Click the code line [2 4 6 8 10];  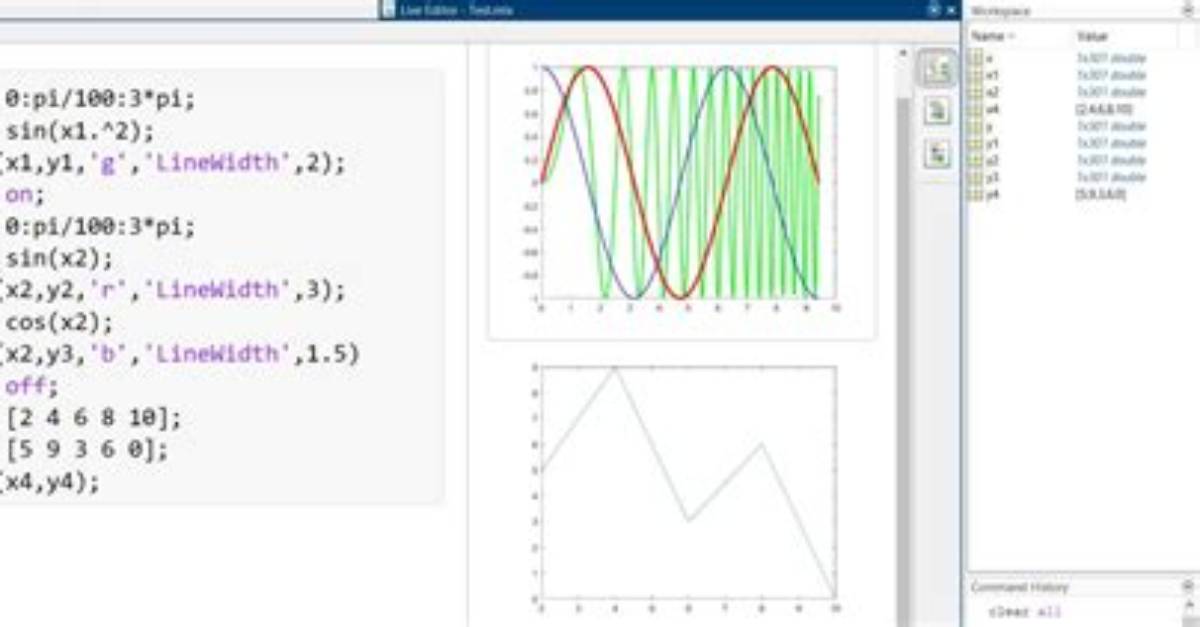pos(93,418)
